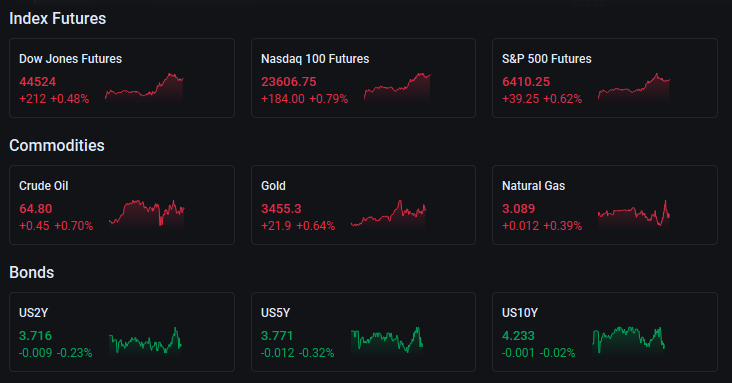732x383 pixels.
Task: Open the US10Y bond card
Action: (605, 332)
